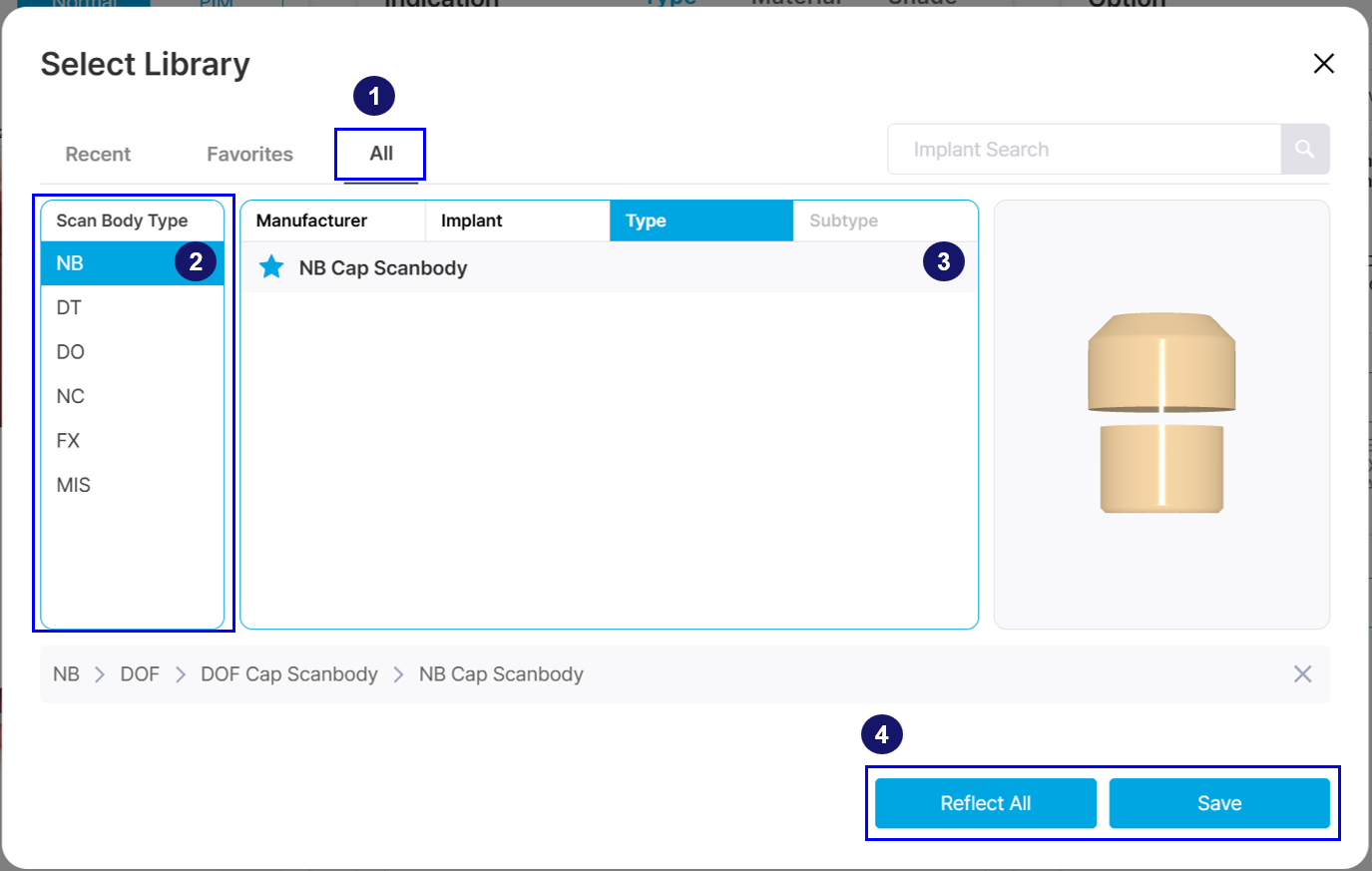This screenshot has height=871, width=1372.
Task: Switch to the Implant column header
Action: pyautogui.click(x=518, y=220)
